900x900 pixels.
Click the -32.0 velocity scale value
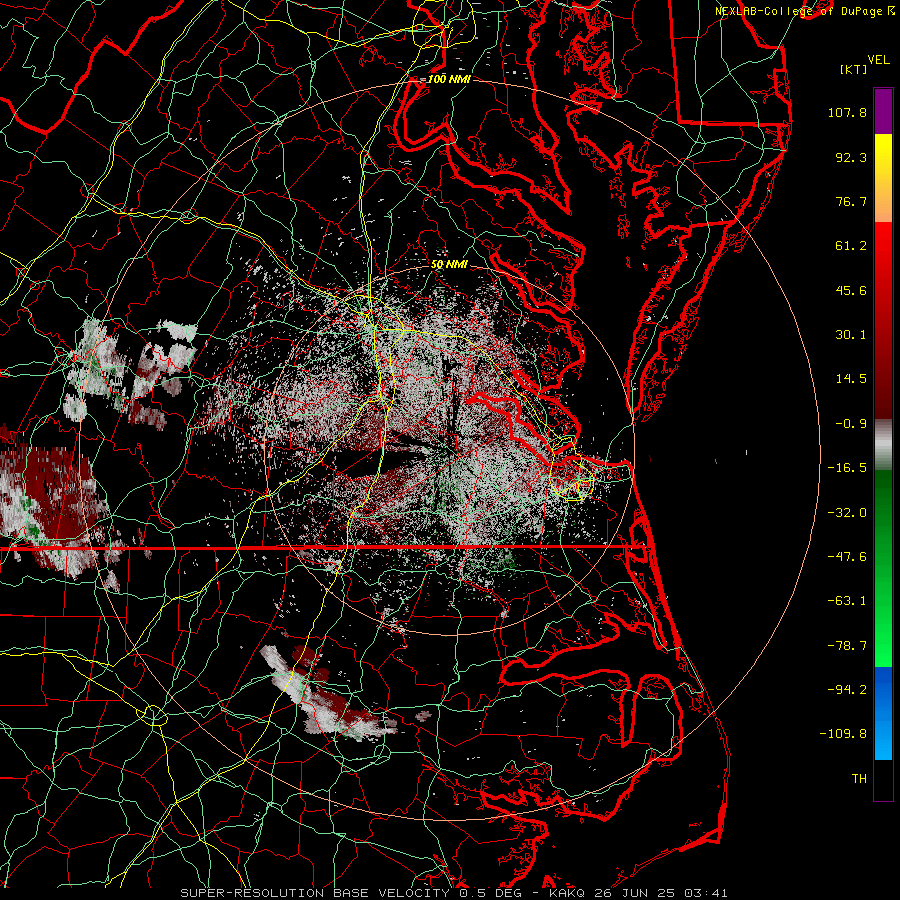tap(847, 513)
